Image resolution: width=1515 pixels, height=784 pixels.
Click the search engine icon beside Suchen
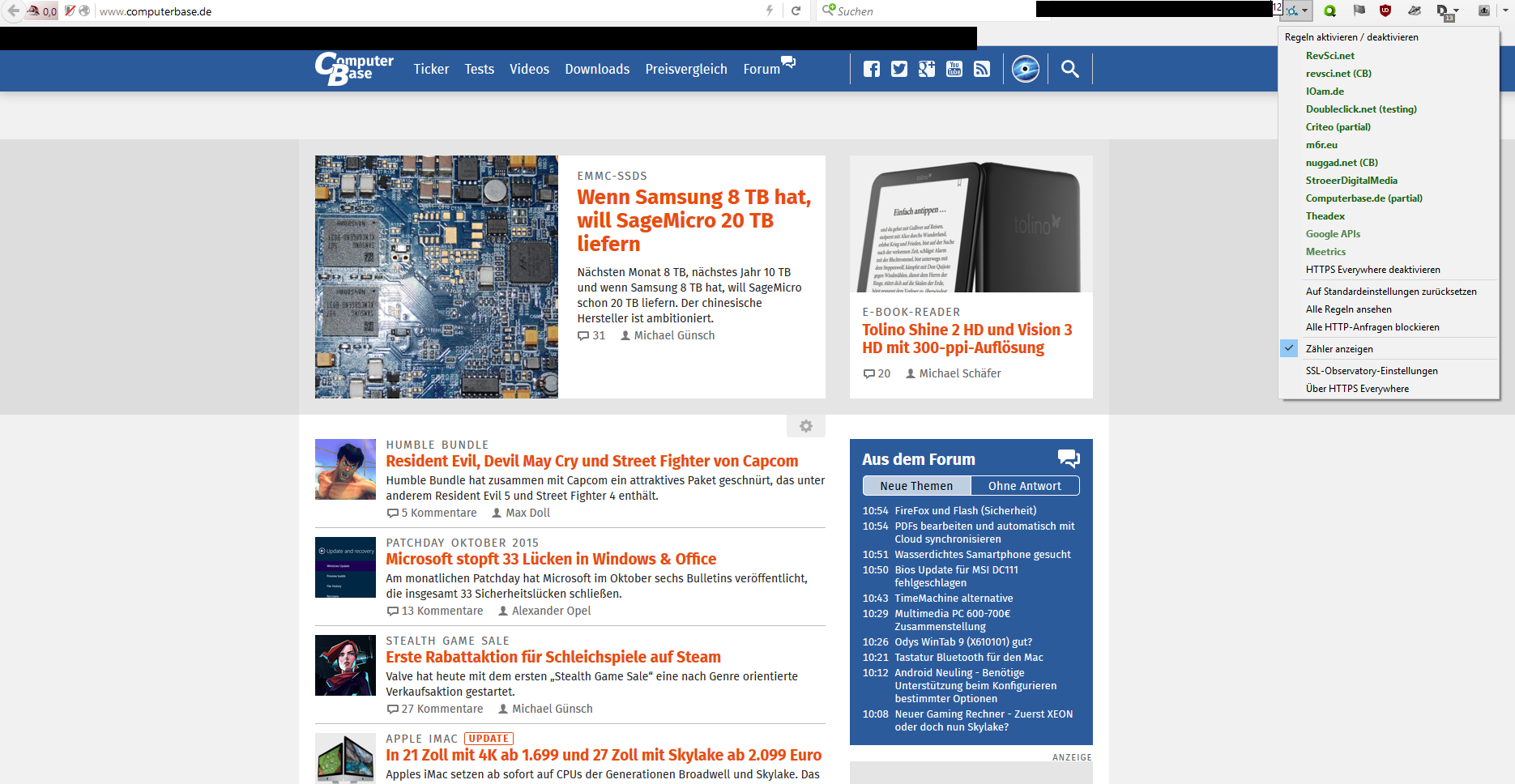click(828, 11)
